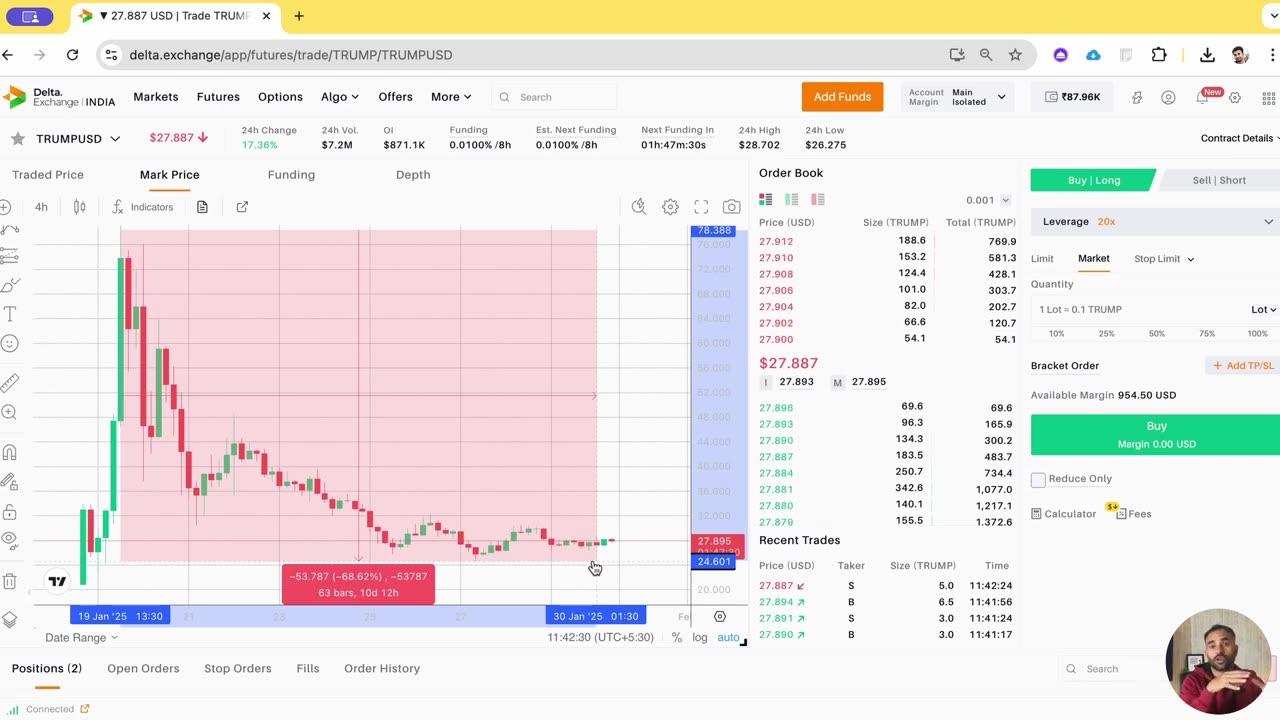Open the Futures menu

pyautogui.click(x=218, y=97)
